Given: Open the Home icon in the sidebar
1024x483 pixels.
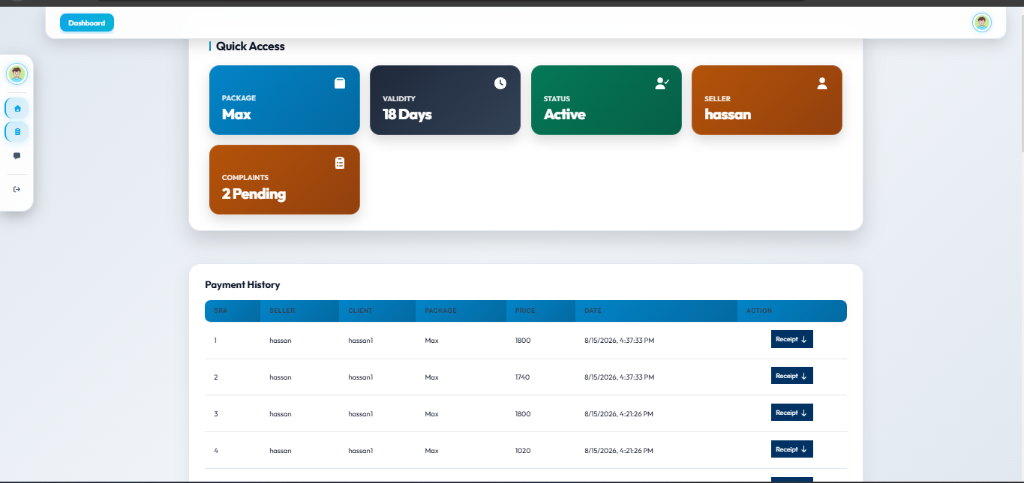Looking at the screenshot, I should pos(17,108).
